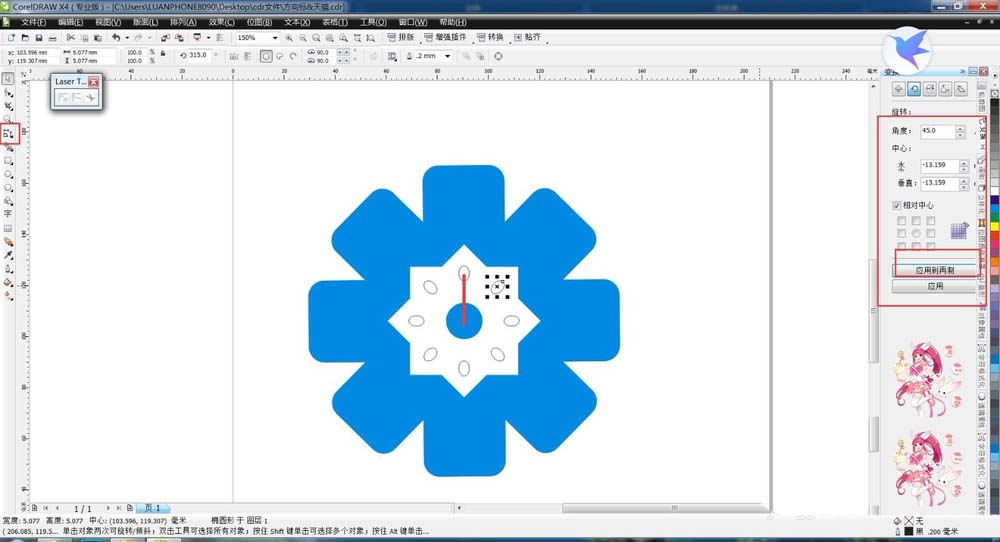Select the Outline pen tool
Image resolution: width=1000 pixels, height=542 pixels.
(8, 268)
